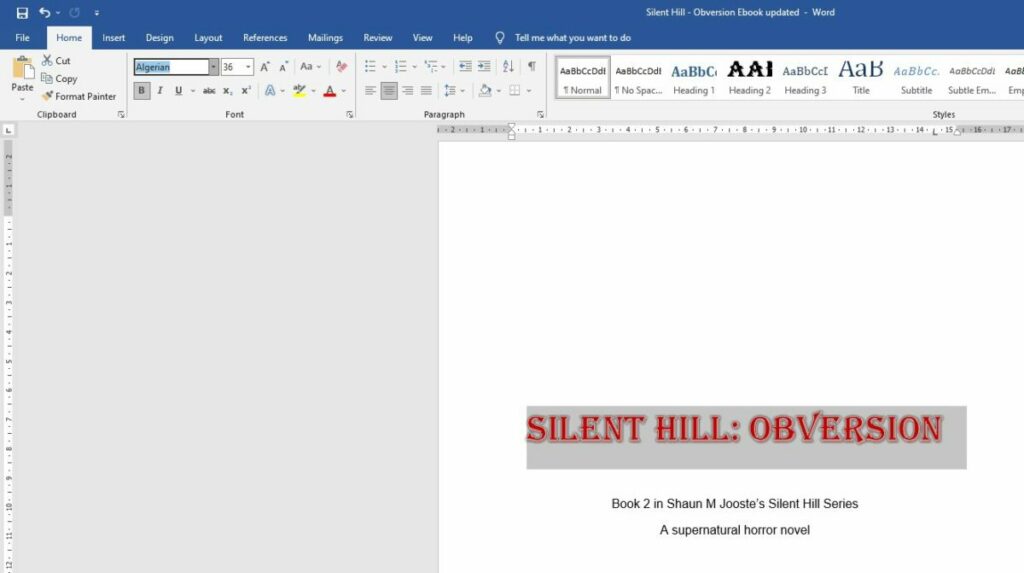Apply the yellow text highlight color
This screenshot has width=1024, height=573.
click(x=299, y=91)
